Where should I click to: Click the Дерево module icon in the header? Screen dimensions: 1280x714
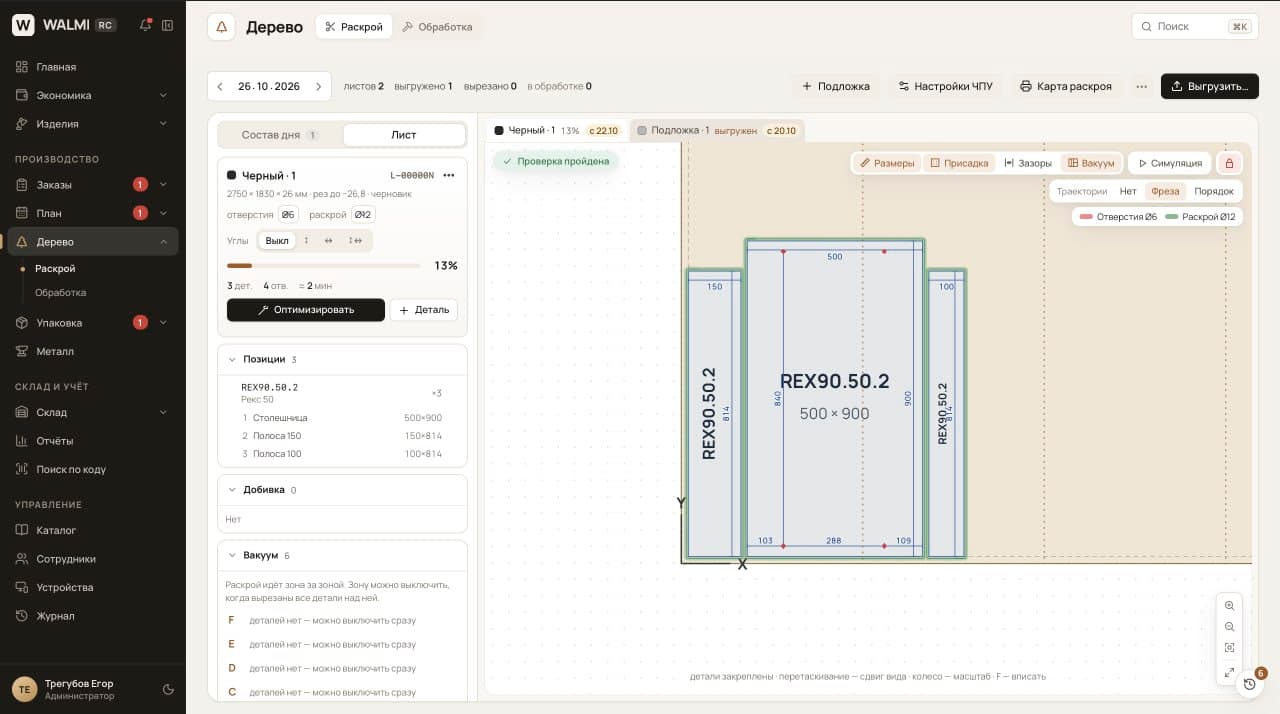[x=221, y=27]
